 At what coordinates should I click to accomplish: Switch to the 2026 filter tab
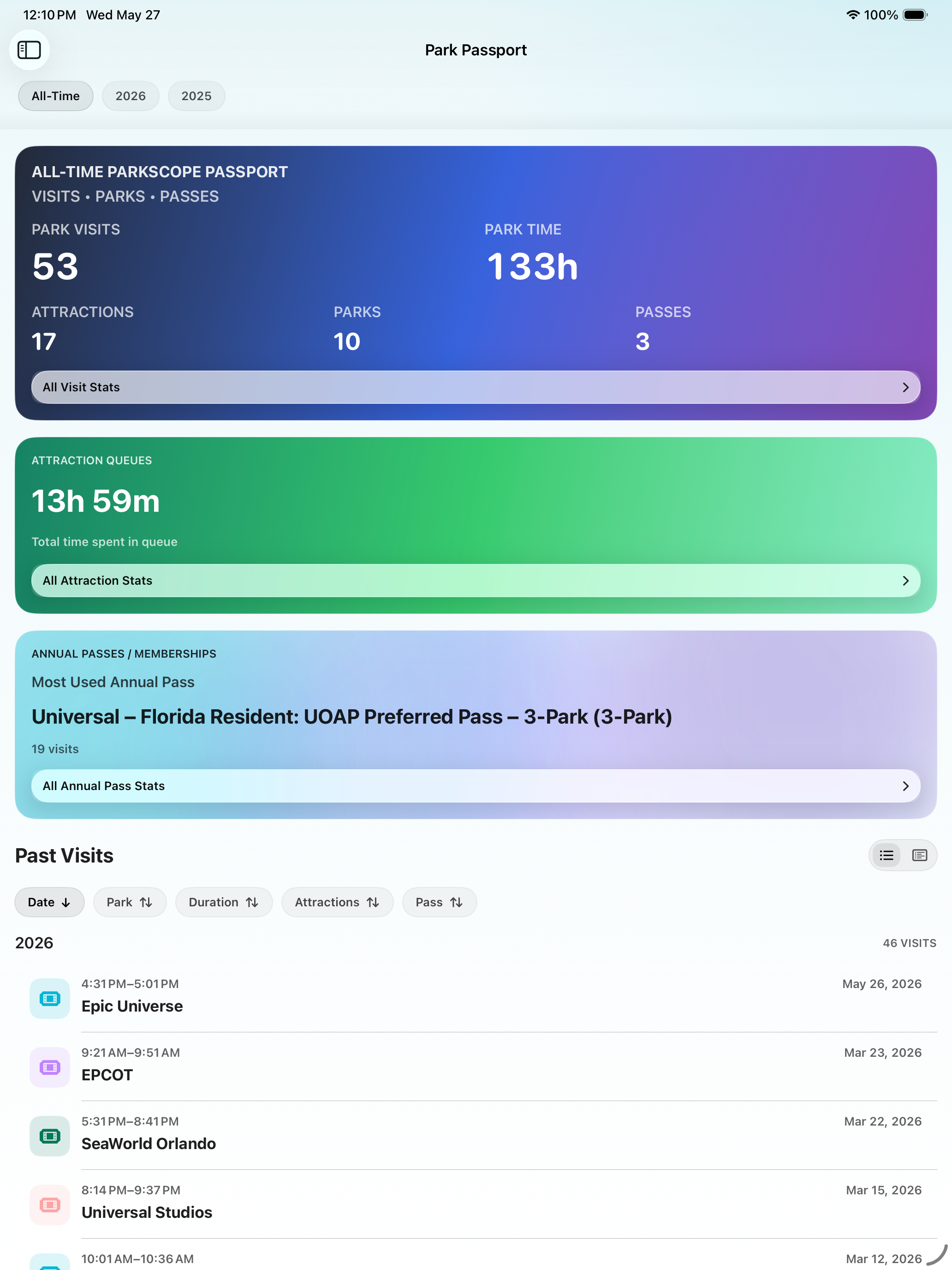[x=130, y=96]
